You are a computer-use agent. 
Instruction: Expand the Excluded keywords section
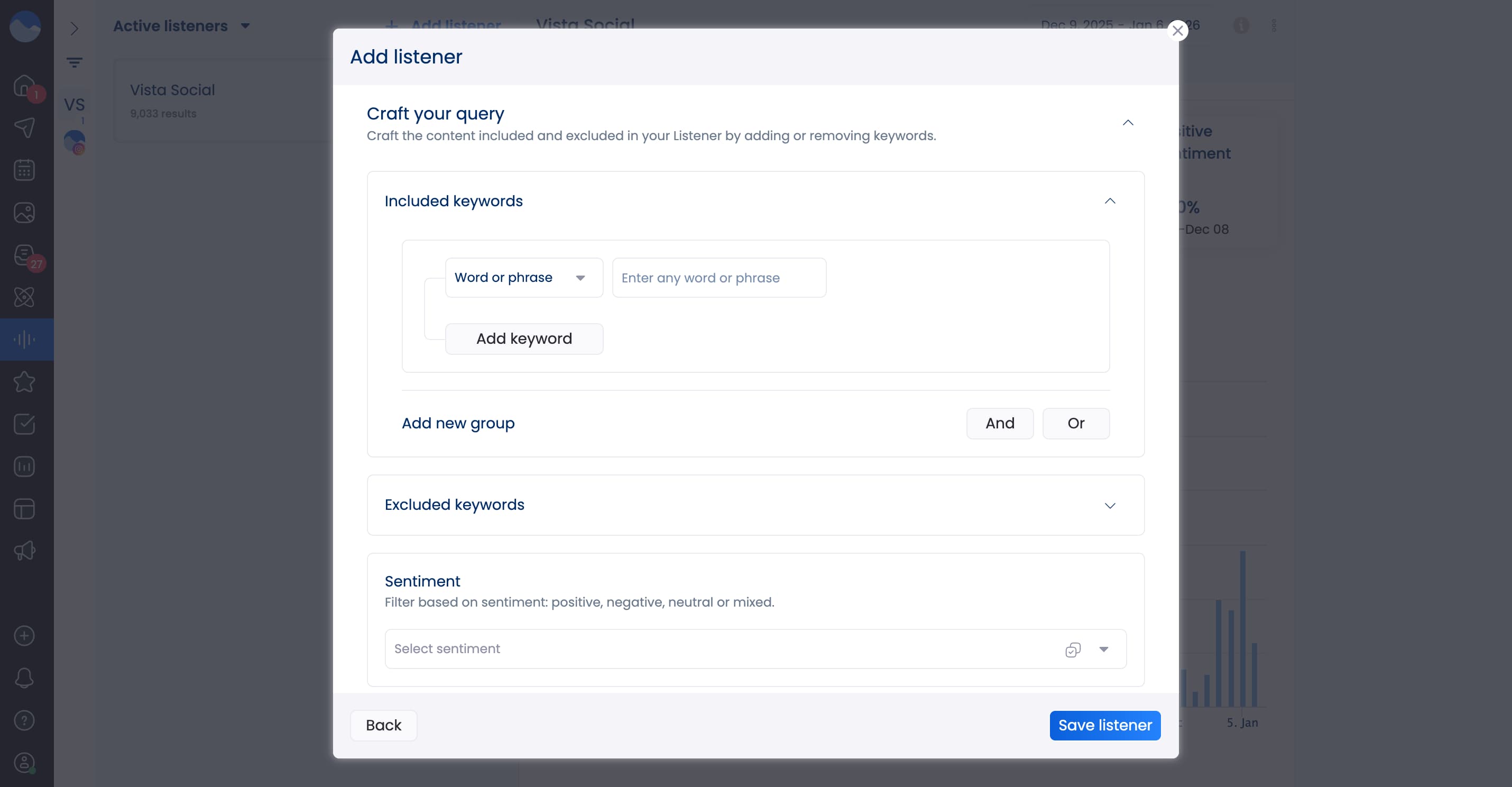(1110, 505)
